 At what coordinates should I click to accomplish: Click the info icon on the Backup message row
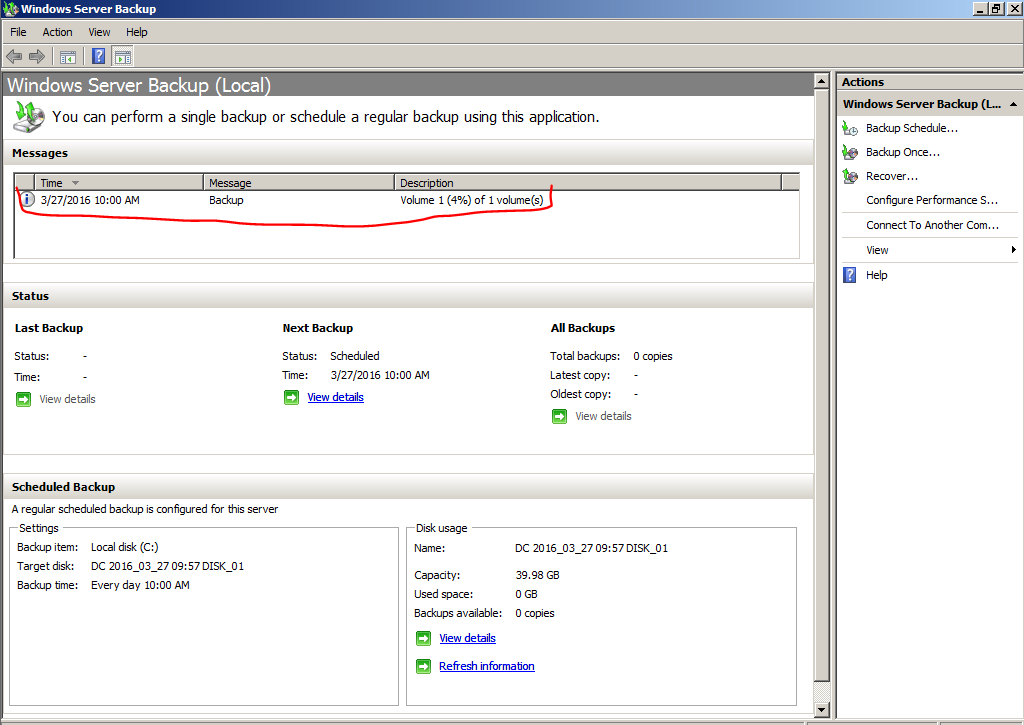[27, 200]
